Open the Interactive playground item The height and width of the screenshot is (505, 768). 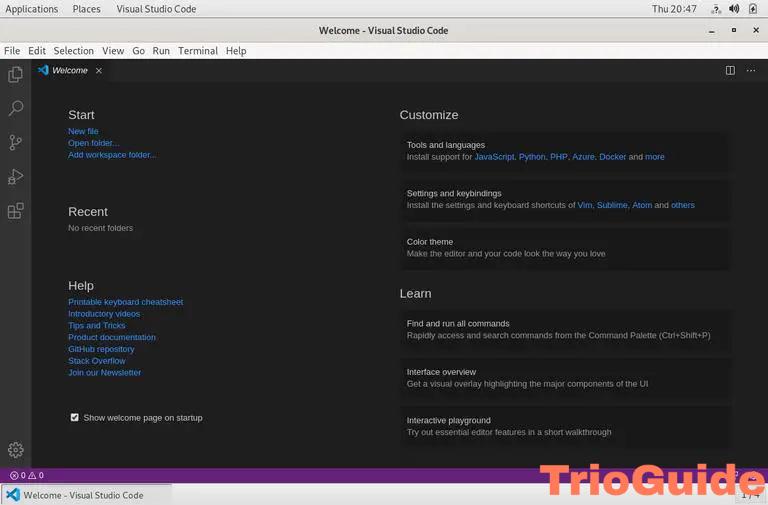[564, 427]
